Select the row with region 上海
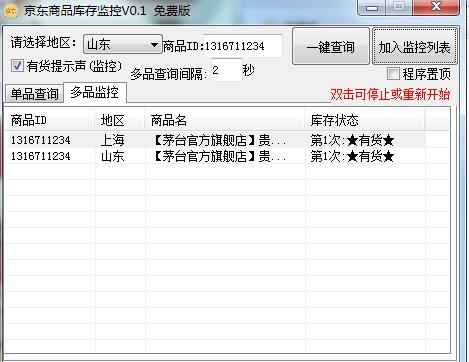The width and height of the screenshot is (469, 362). pos(215,140)
